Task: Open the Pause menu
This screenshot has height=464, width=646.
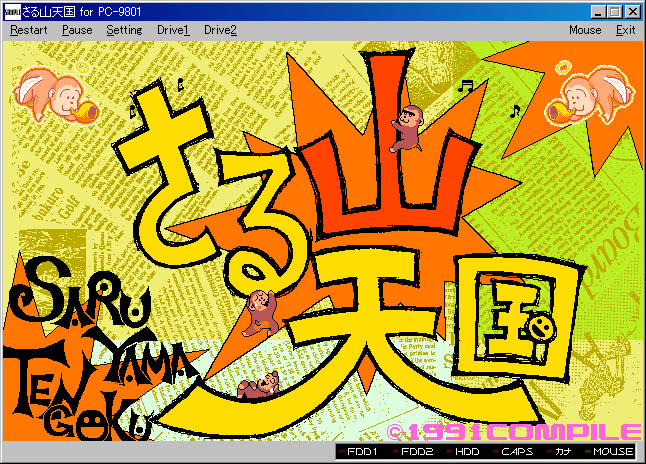Action: pyautogui.click(x=77, y=30)
